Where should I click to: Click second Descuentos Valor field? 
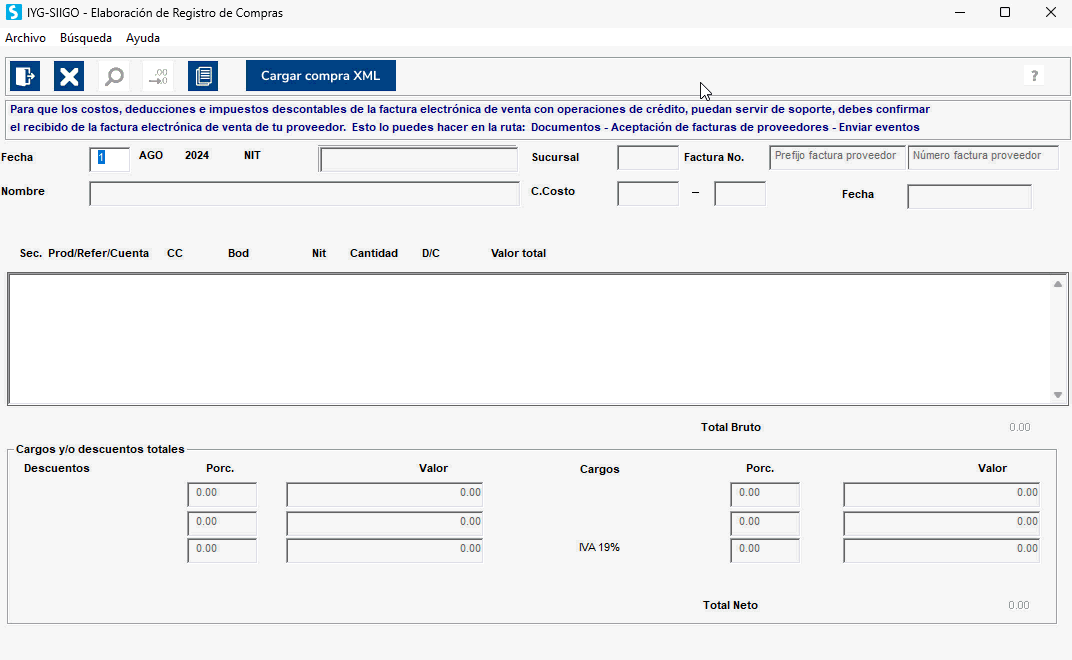pyautogui.click(x=385, y=523)
